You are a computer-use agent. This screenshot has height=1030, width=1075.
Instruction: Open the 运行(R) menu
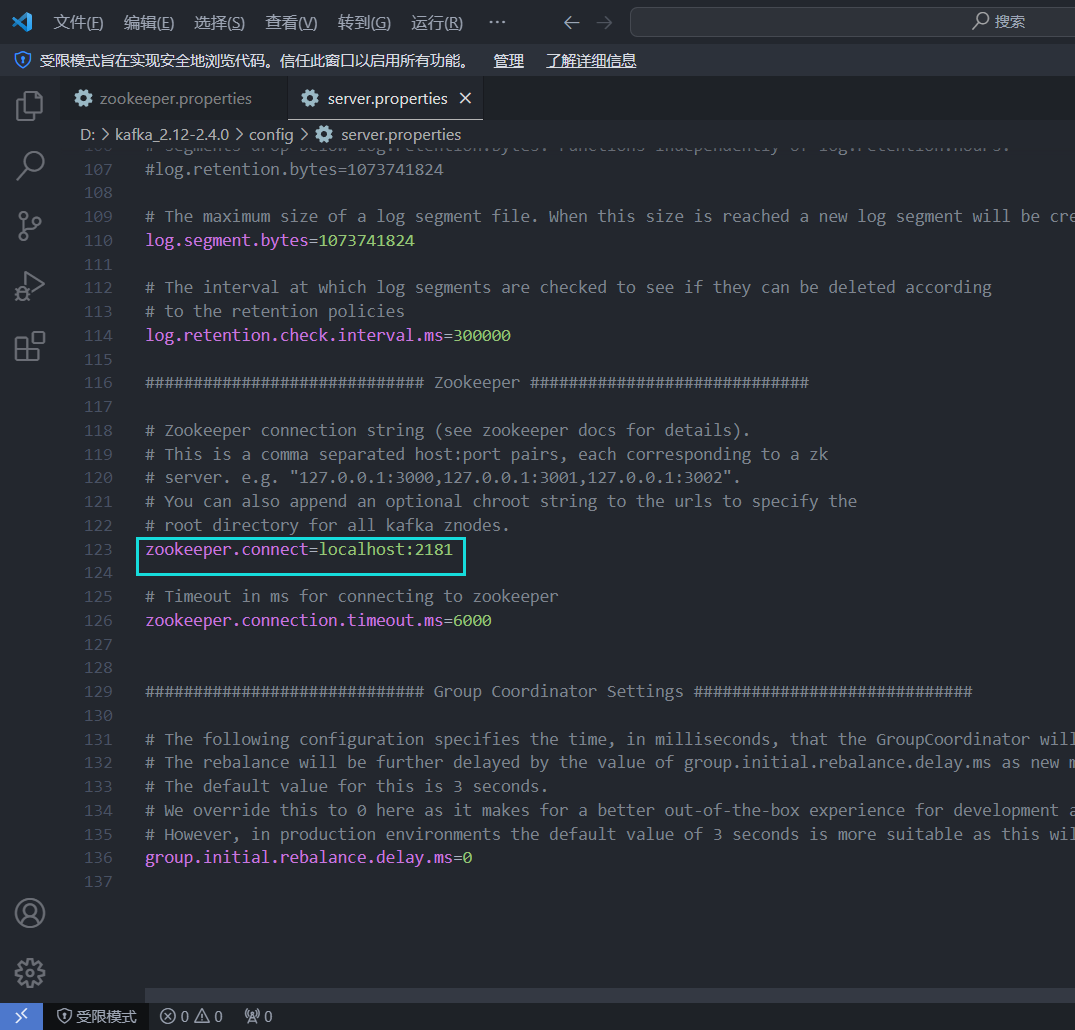tap(437, 23)
